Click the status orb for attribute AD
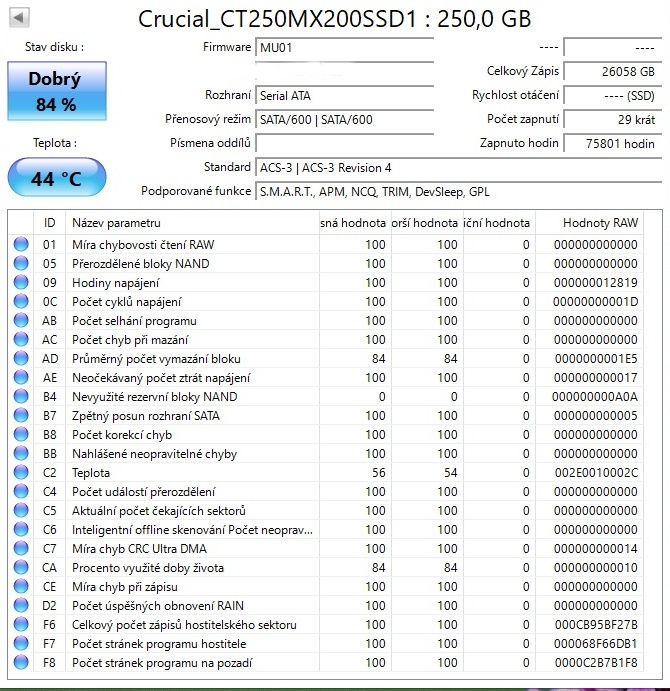This screenshot has height=691, width=670. coord(21,358)
